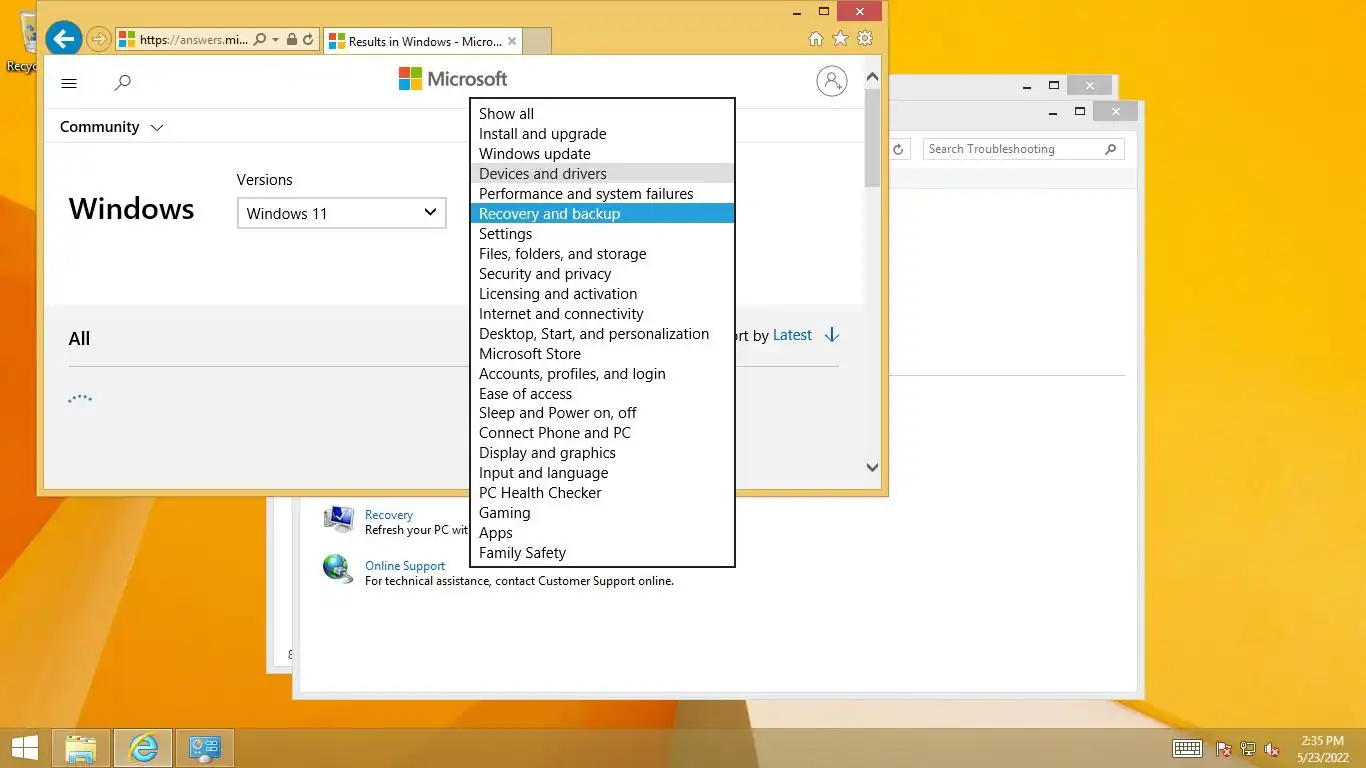Screen dimensions: 1366x768
Task: Open the address bar dropdown arrow in IE
Action: tap(275, 40)
